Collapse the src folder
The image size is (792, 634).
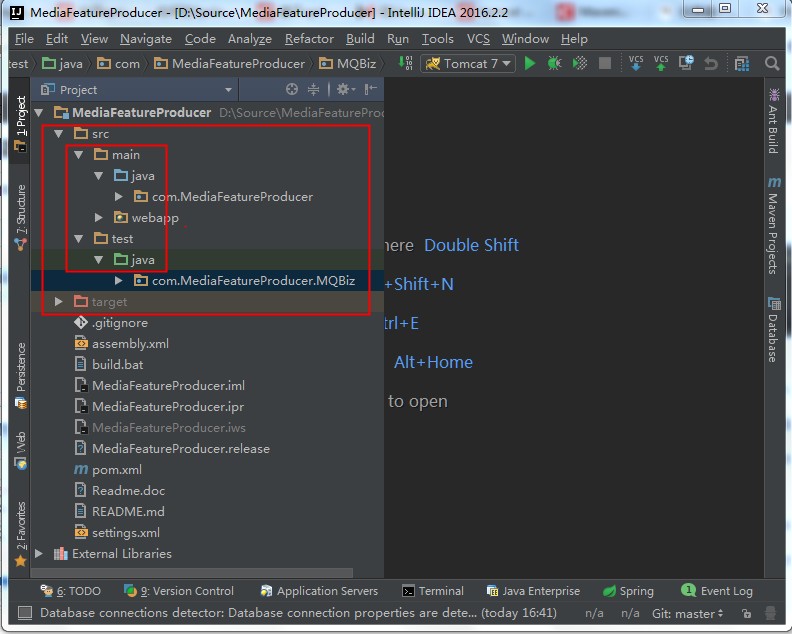pyautogui.click(x=59, y=134)
